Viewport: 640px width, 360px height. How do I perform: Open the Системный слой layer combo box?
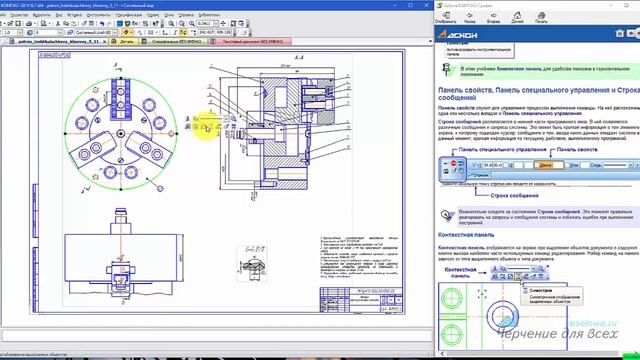click(x=96, y=32)
